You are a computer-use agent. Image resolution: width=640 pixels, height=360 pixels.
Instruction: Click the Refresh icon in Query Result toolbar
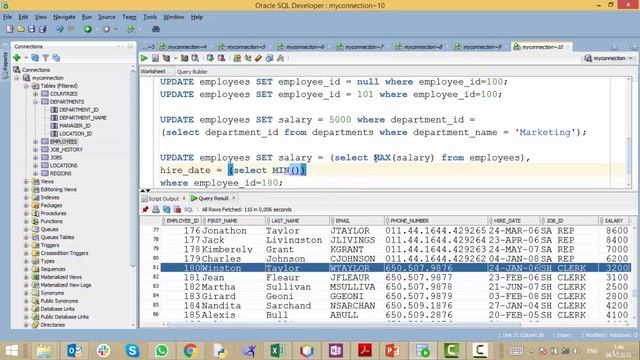(167, 209)
